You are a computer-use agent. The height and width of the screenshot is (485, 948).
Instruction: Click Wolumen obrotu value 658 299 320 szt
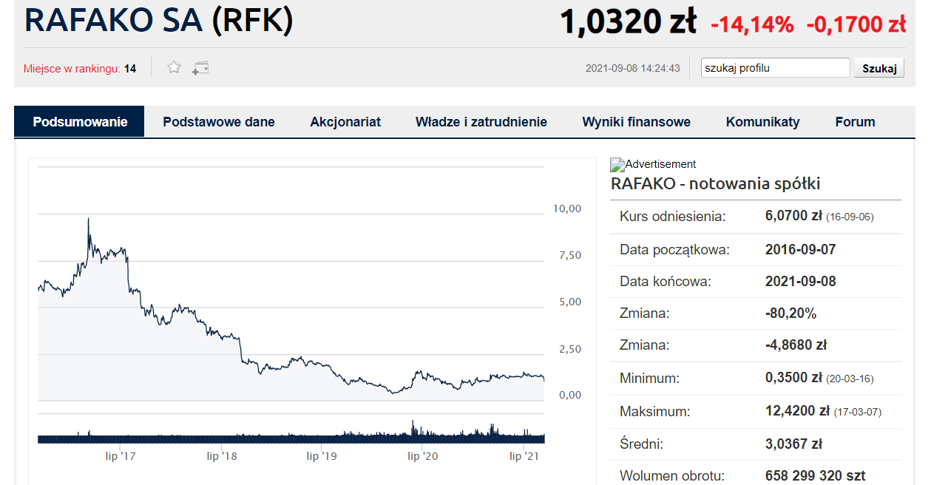(815, 476)
